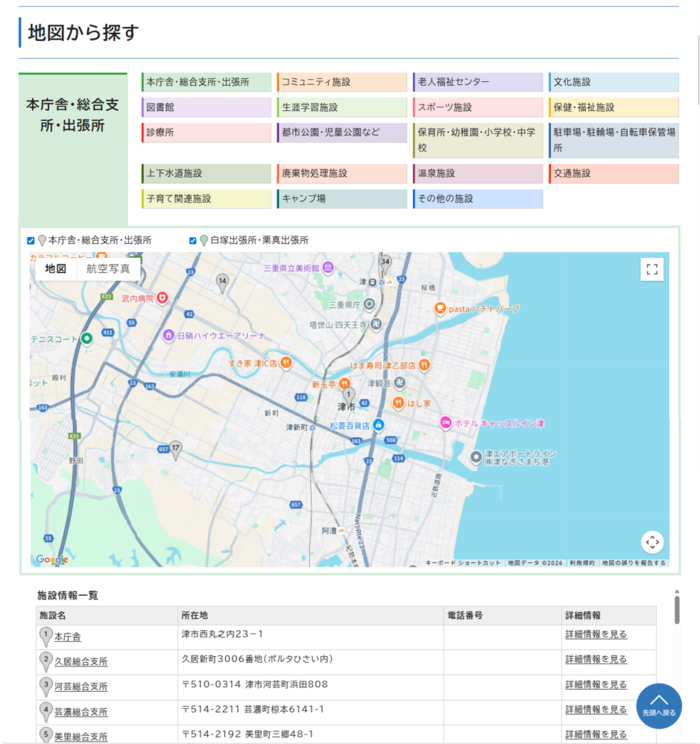
Task: Select 子育て関連施設 category
Action: 206,199
